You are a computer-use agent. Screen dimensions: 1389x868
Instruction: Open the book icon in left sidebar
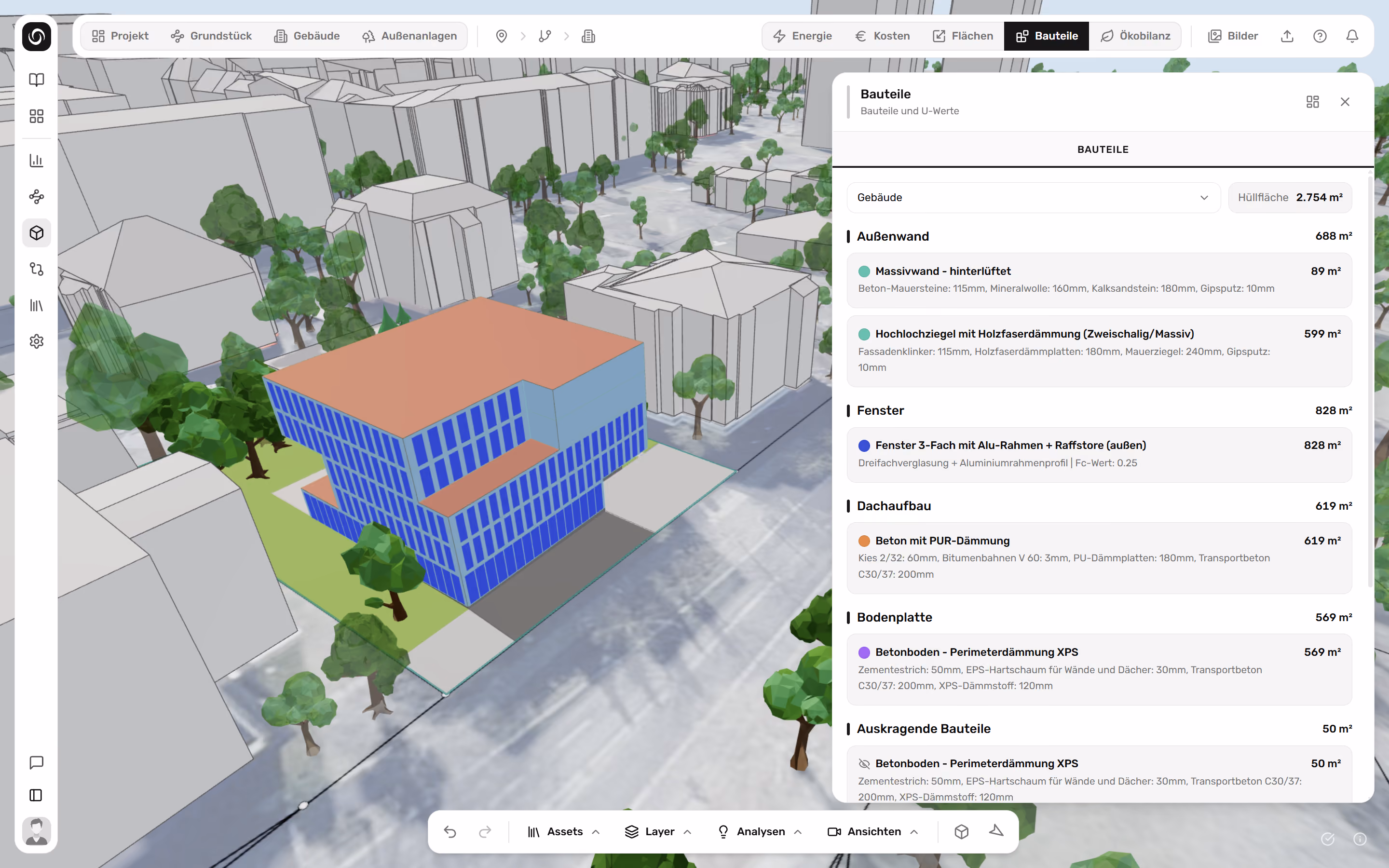click(36, 80)
